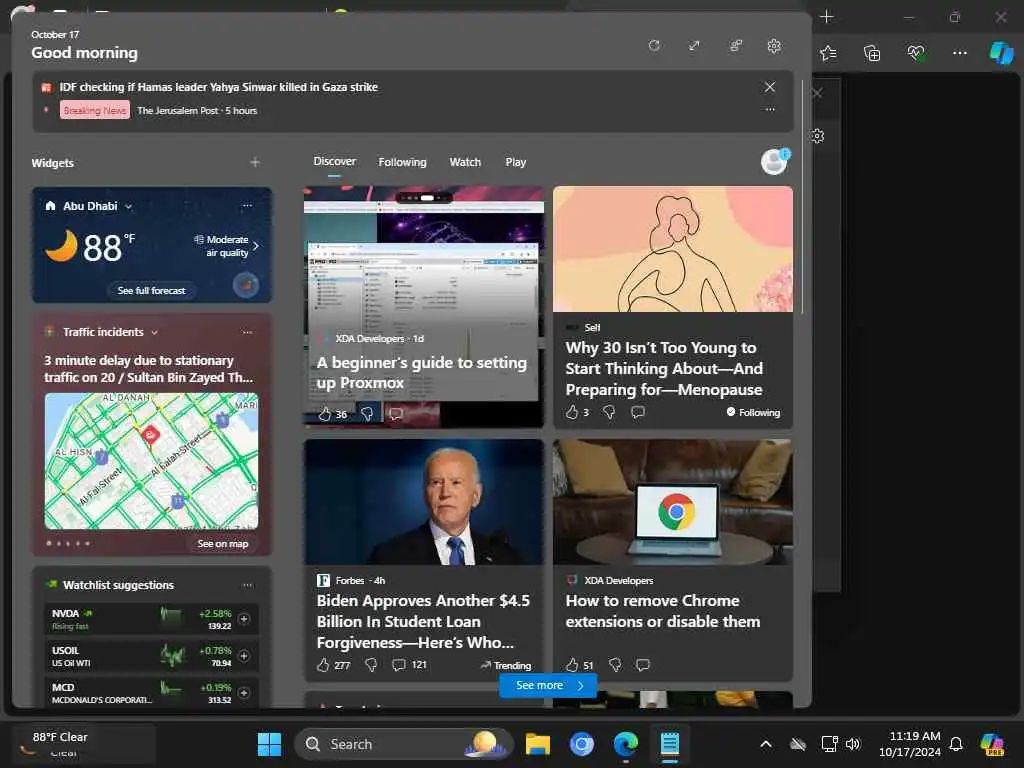The width and height of the screenshot is (1024, 768).
Task: Open the Windows Start menu
Action: pyautogui.click(x=269, y=744)
